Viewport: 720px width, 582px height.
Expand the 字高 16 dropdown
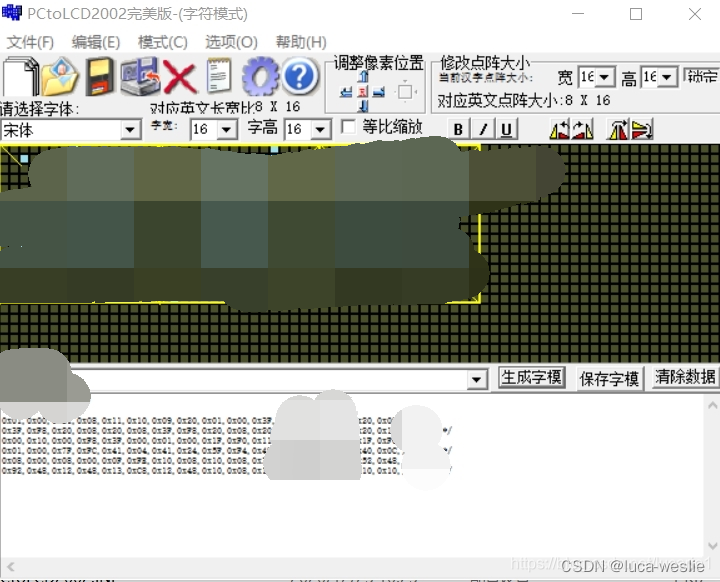pos(320,130)
